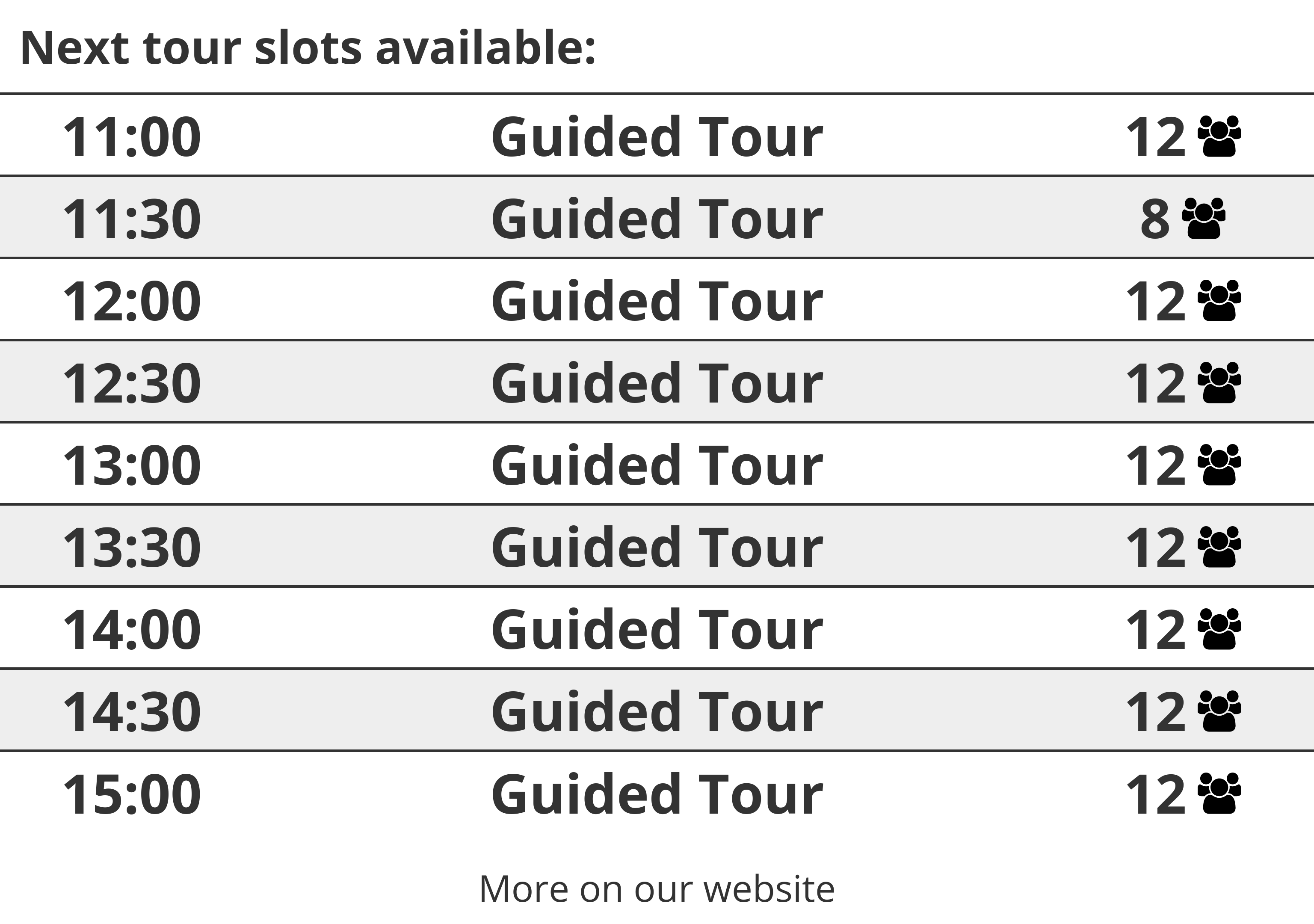Click the group icon for 11:00 tour
1314x924 pixels.
1219,136
